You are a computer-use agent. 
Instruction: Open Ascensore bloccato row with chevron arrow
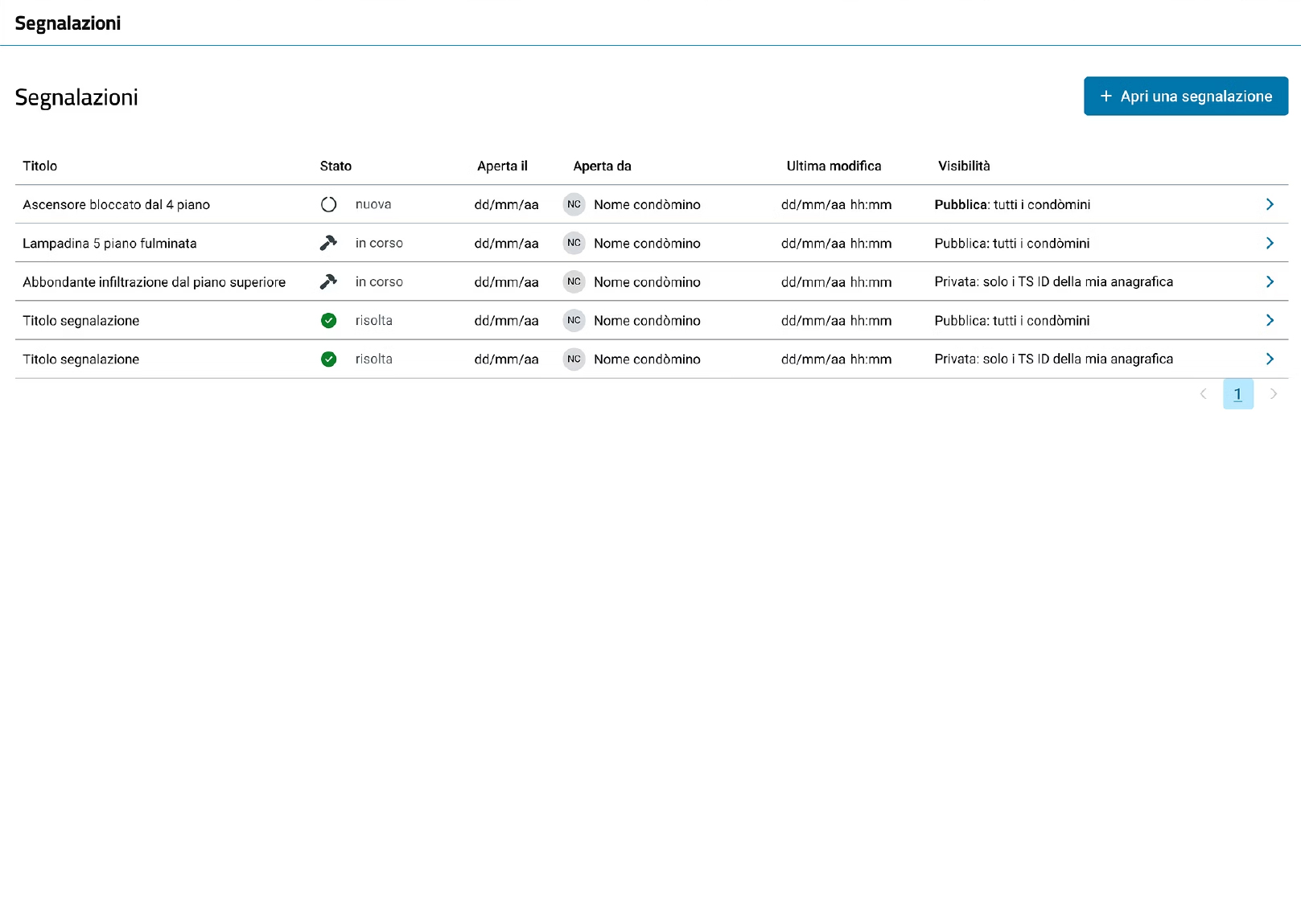coord(1270,204)
